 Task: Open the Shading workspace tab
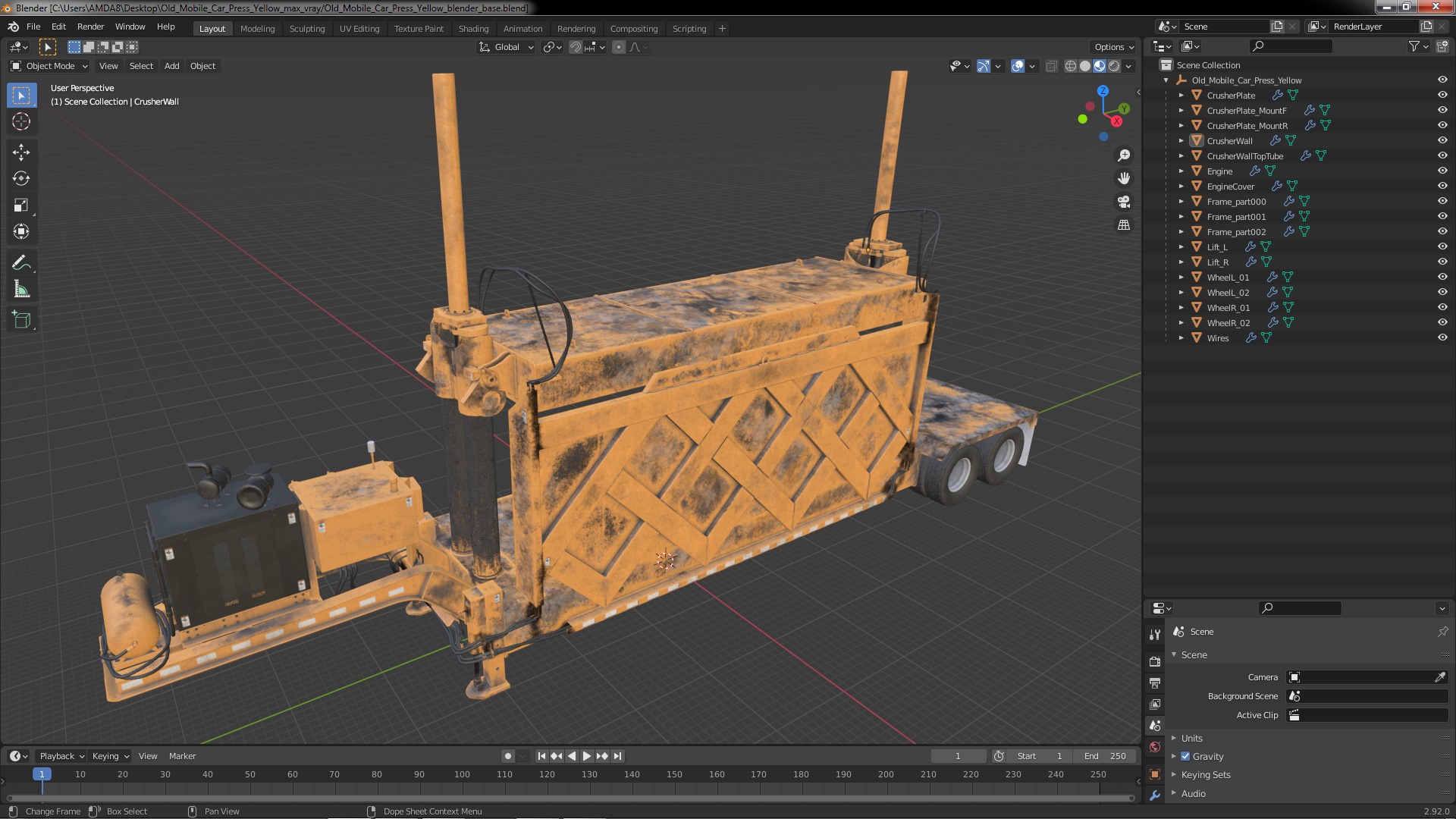click(472, 27)
